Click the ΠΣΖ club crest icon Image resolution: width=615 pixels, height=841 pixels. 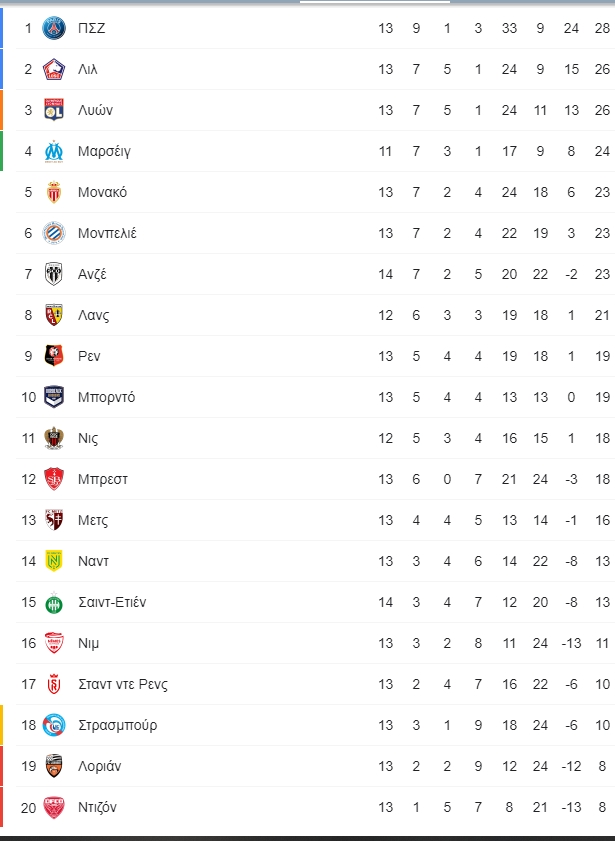point(54,28)
